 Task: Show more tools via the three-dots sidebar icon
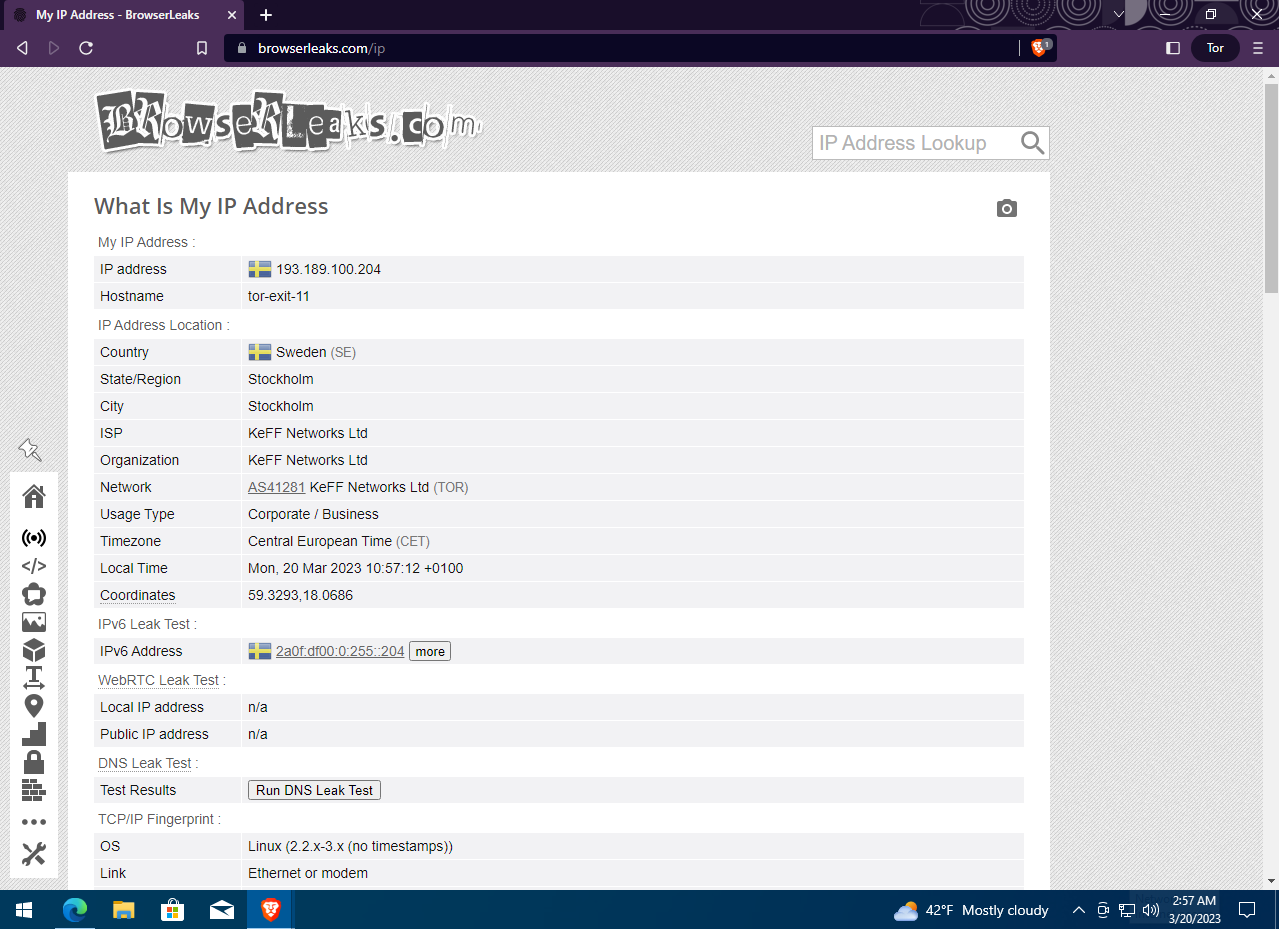point(34,822)
